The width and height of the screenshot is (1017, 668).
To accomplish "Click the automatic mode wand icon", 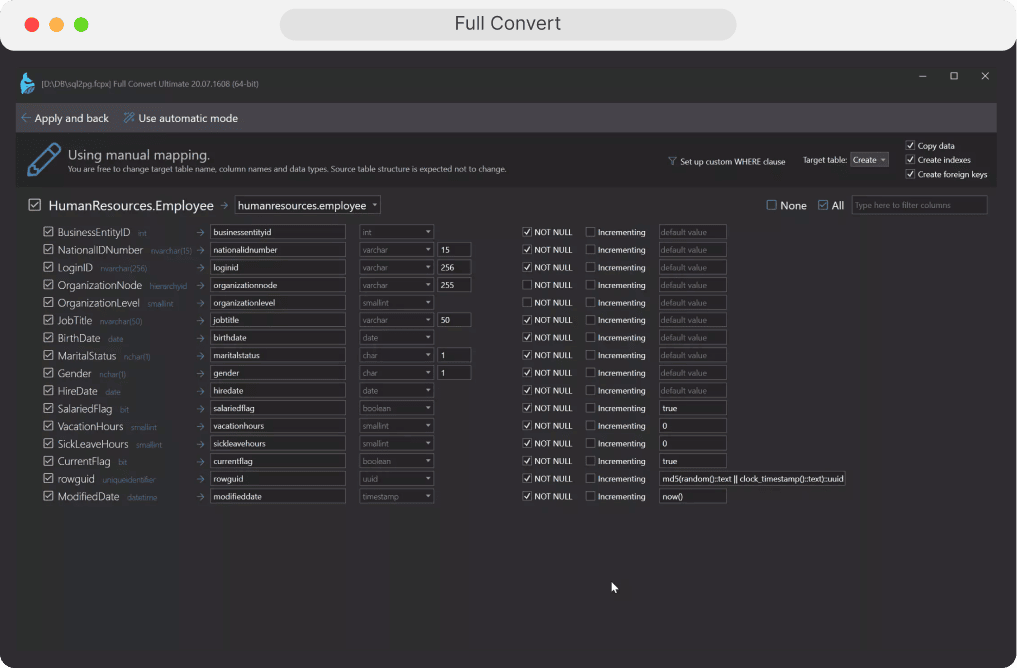I will pos(129,118).
